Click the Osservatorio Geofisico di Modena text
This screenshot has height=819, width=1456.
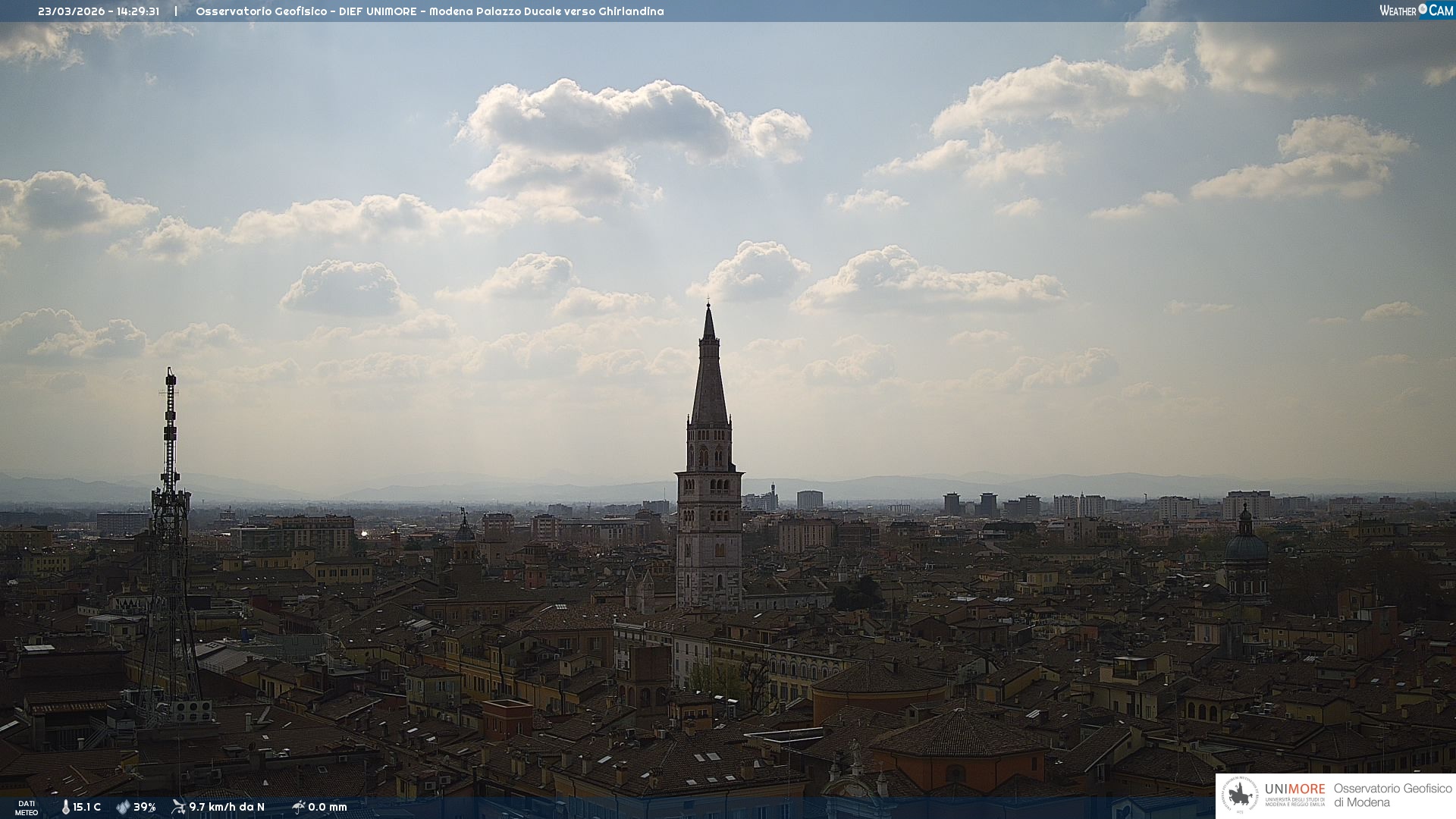1392,795
